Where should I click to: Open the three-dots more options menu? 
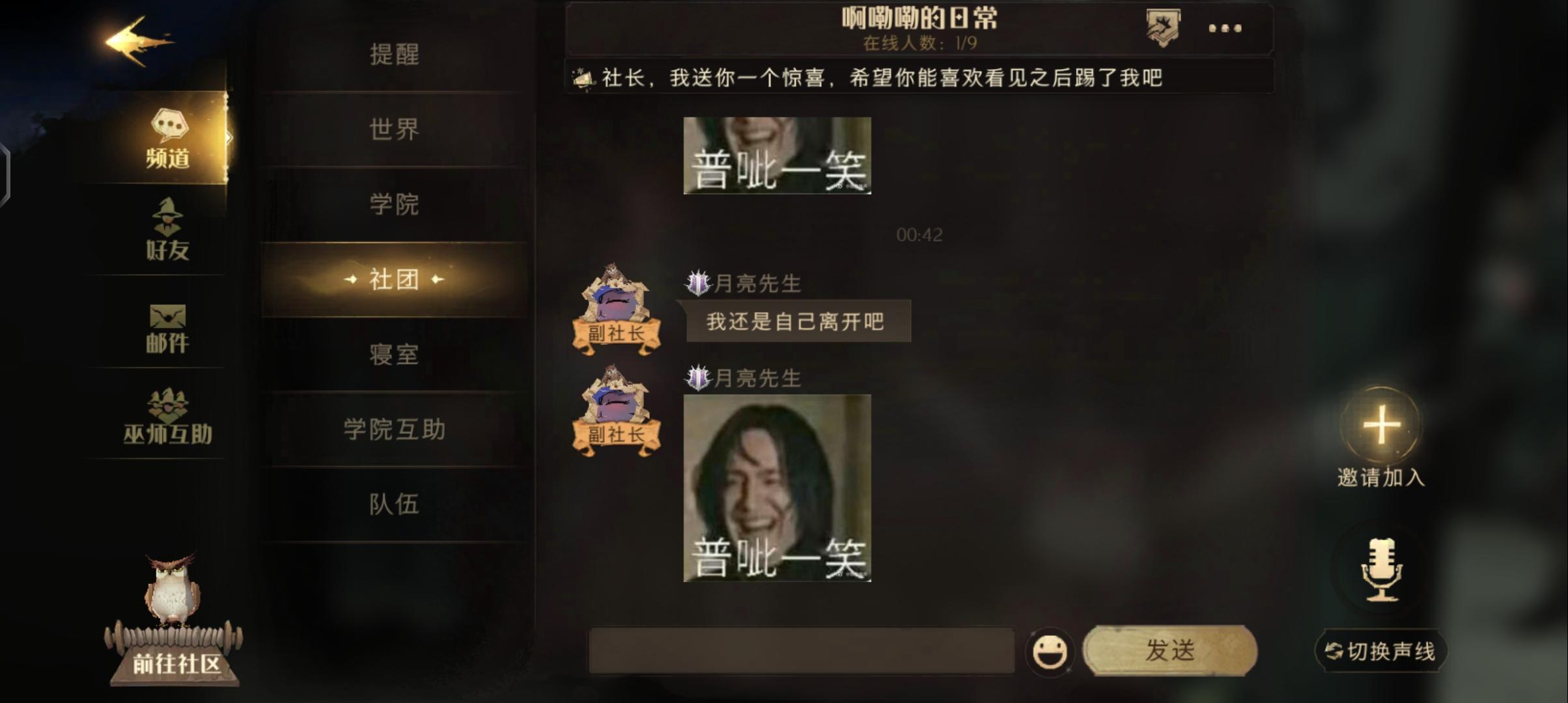pos(1225,29)
